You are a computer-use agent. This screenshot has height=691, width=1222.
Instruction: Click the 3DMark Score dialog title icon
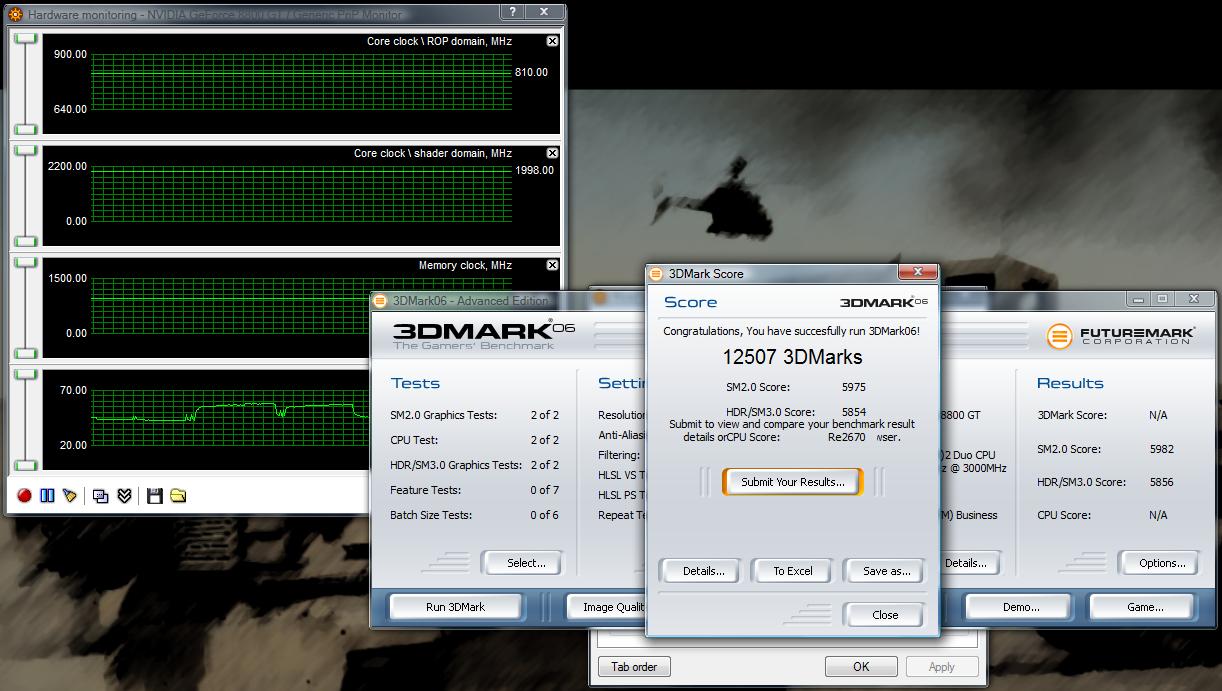[x=657, y=273]
